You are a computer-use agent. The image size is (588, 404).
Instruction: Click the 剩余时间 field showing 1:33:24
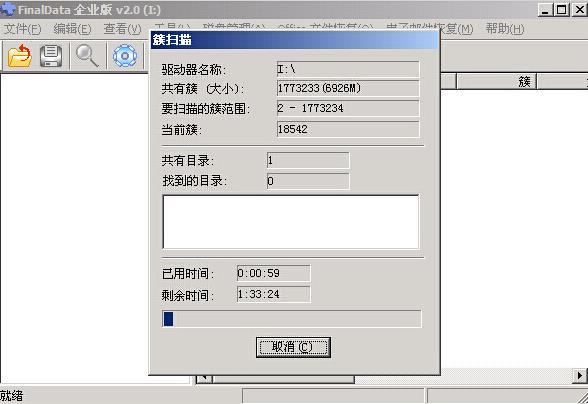(x=273, y=294)
